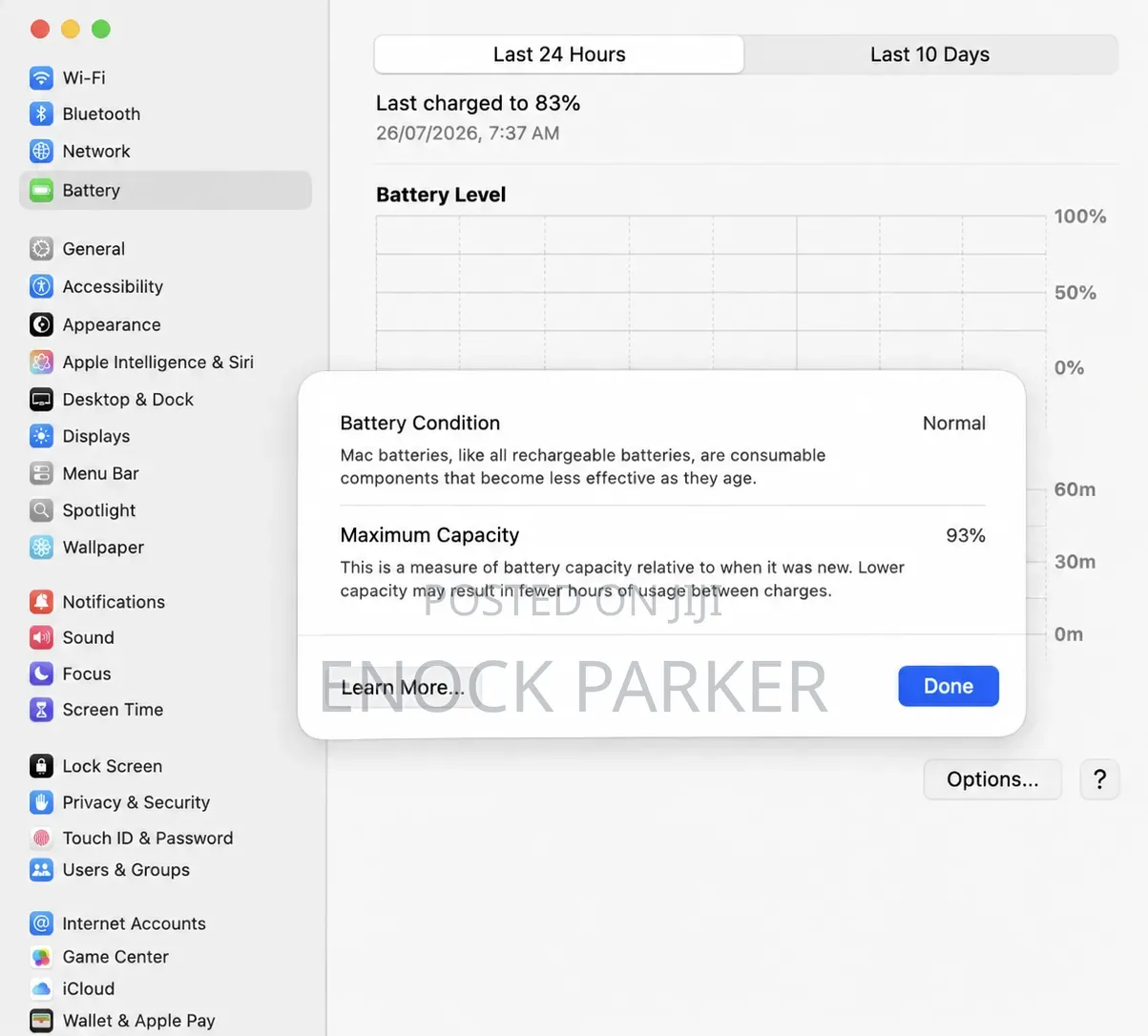This screenshot has width=1148, height=1036.
Task: Open Wi-Fi settings label
Action: click(x=84, y=78)
